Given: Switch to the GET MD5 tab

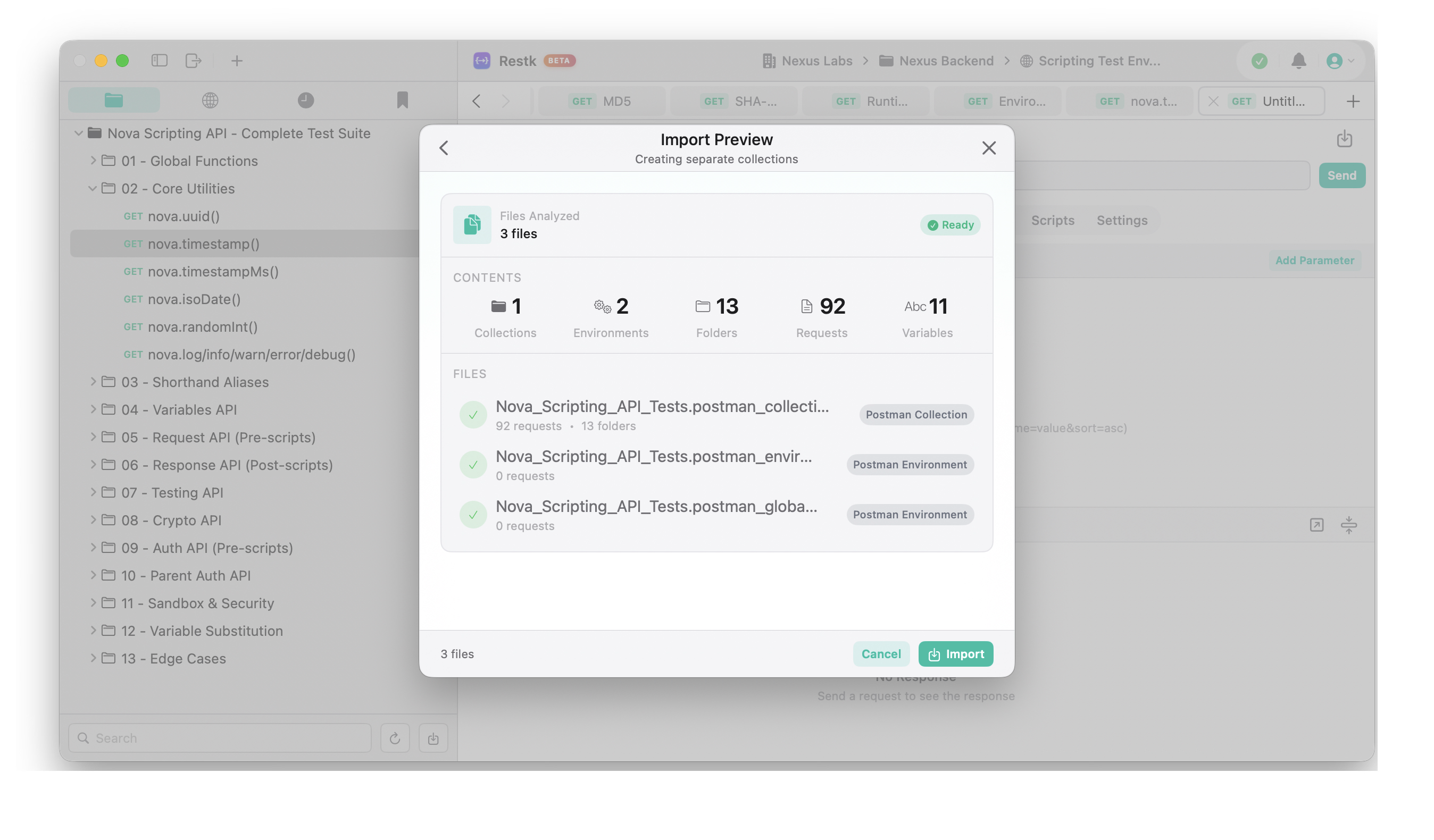Looking at the screenshot, I should (x=602, y=101).
